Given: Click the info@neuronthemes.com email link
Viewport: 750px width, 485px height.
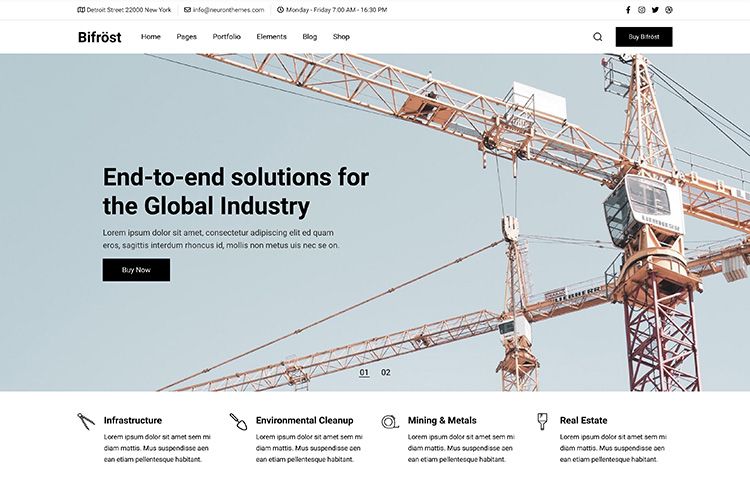Looking at the screenshot, I should click(x=229, y=10).
